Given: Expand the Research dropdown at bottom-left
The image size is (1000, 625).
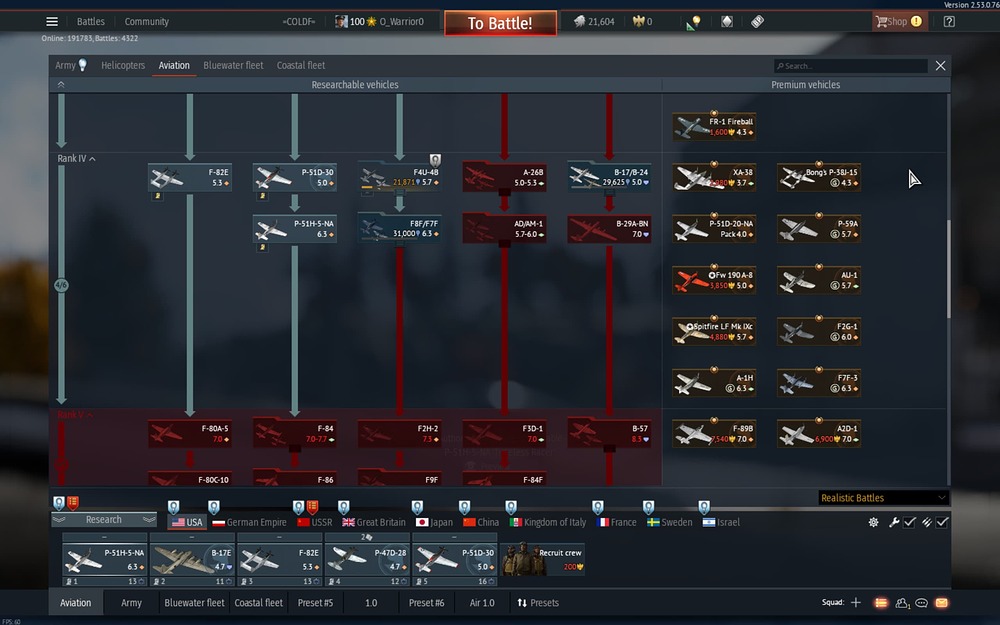Looking at the screenshot, I should [x=104, y=519].
